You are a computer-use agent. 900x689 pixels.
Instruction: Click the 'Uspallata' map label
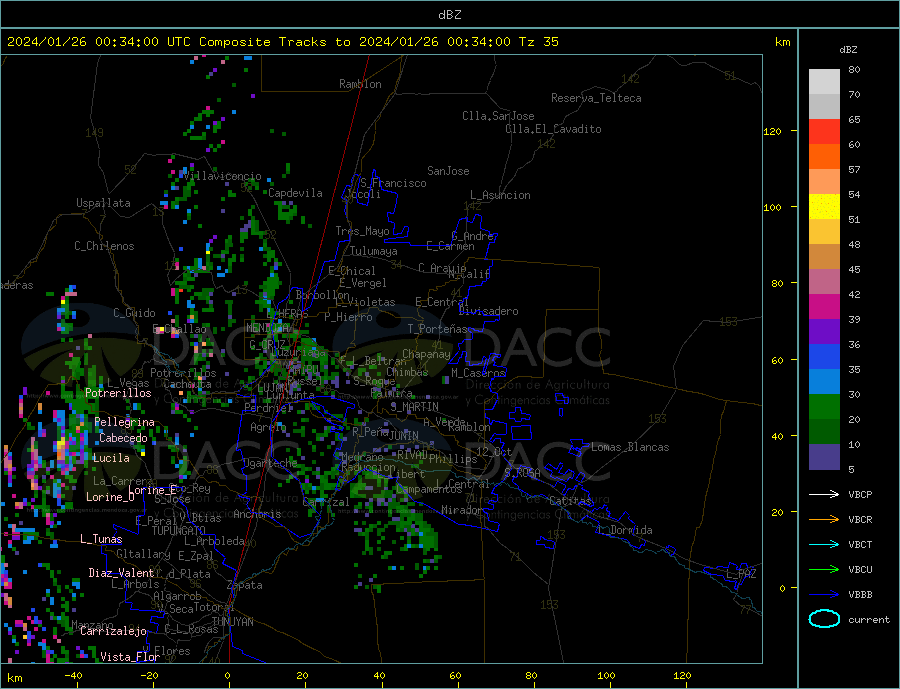(x=103, y=203)
